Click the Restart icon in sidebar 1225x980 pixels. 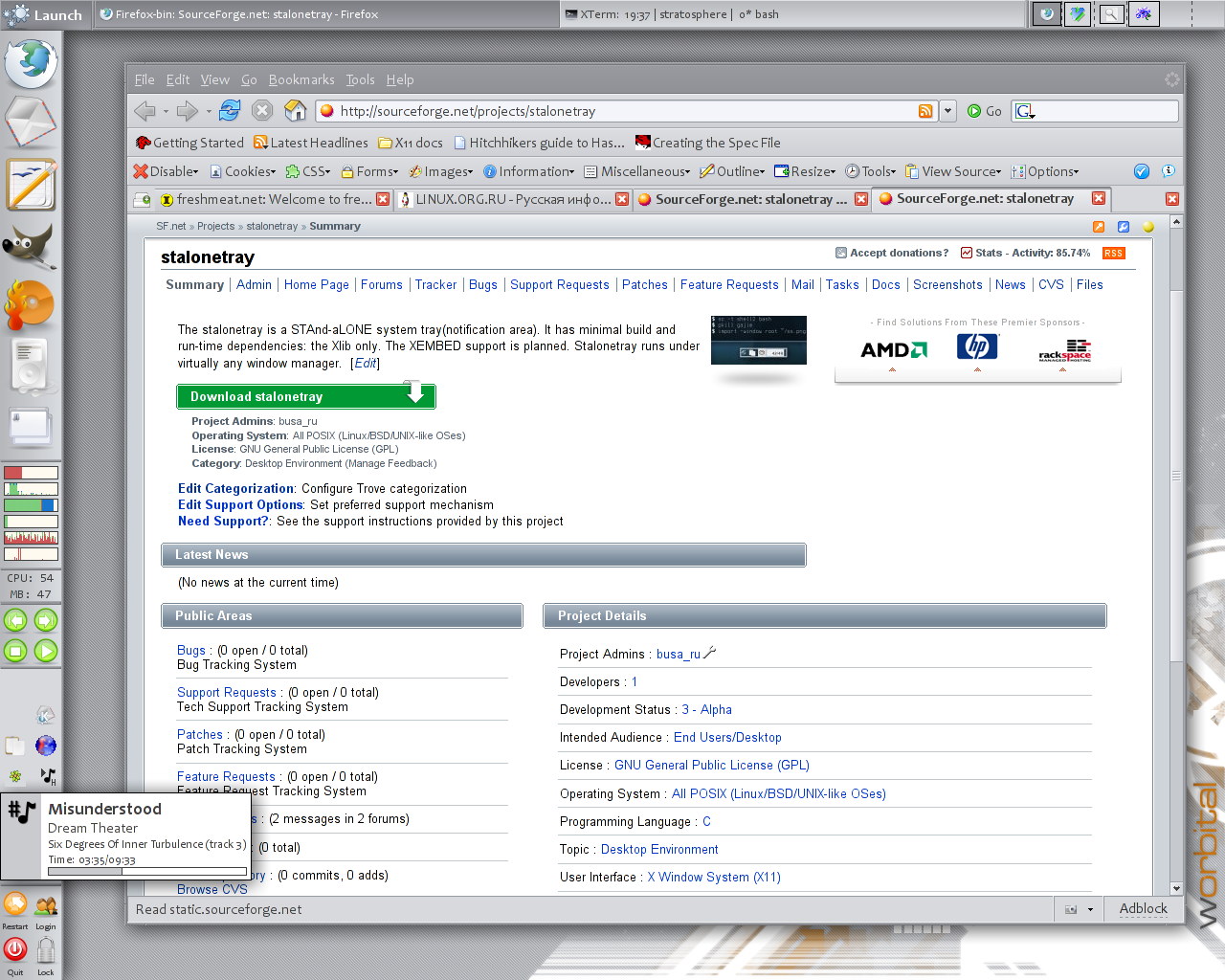tap(15, 904)
